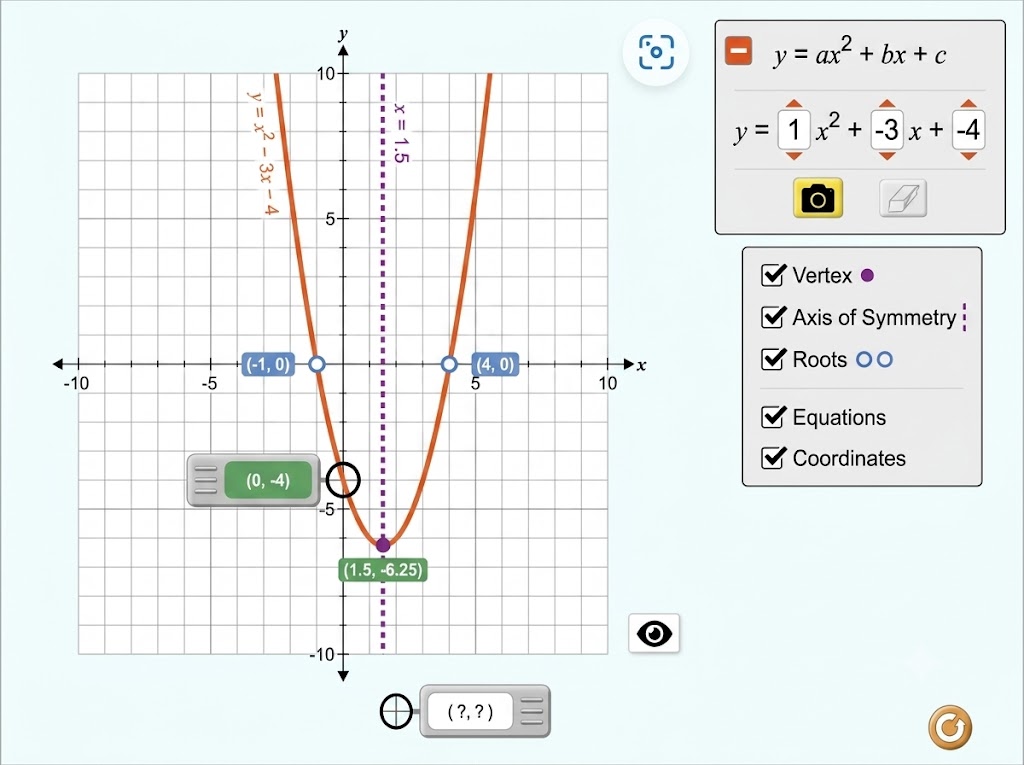The width and height of the screenshot is (1024, 765).
Task: Decrease coefficient b with down arrow
Action: tap(887, 156)
